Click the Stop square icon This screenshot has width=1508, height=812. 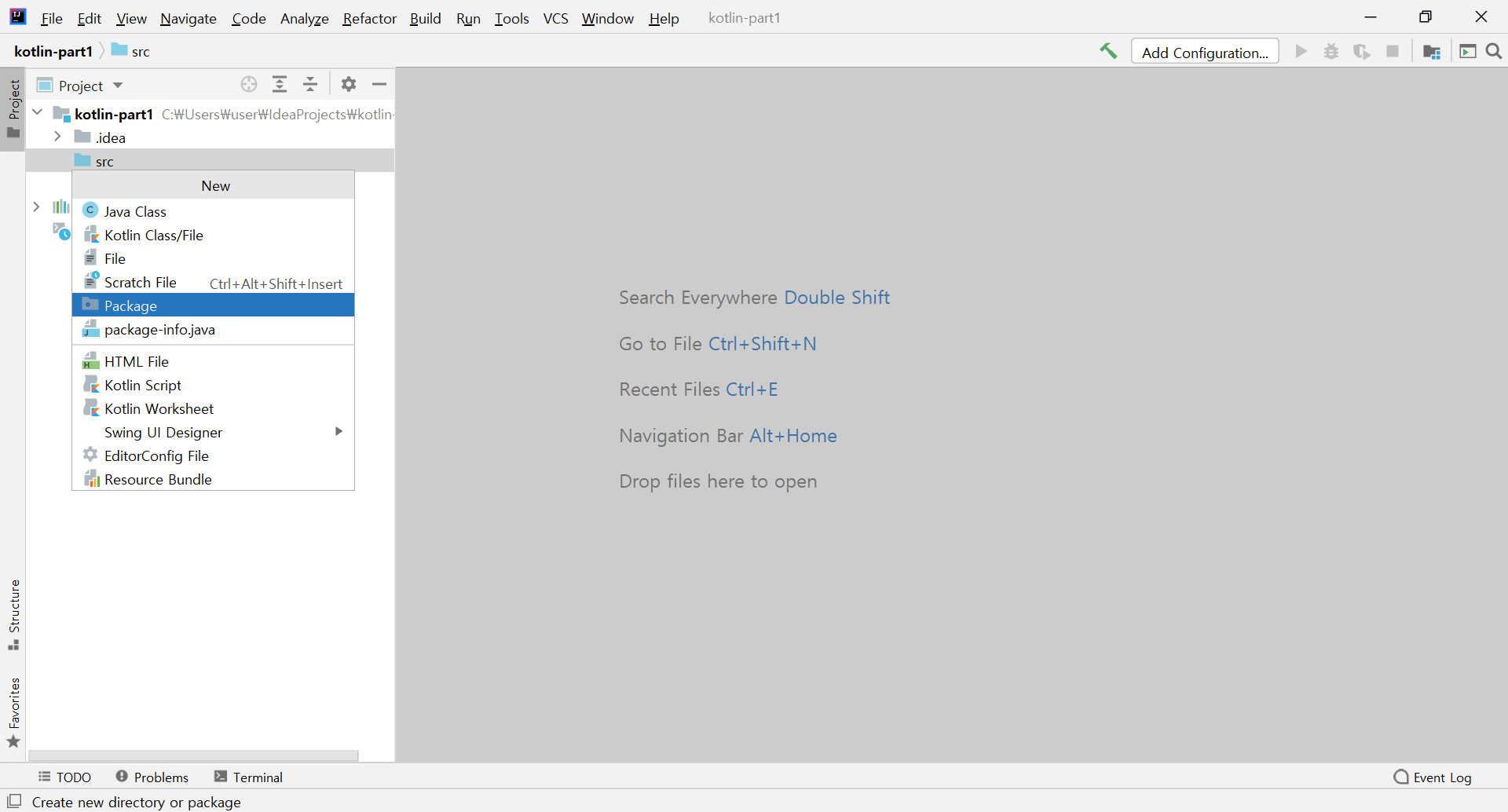(1393, 52)
